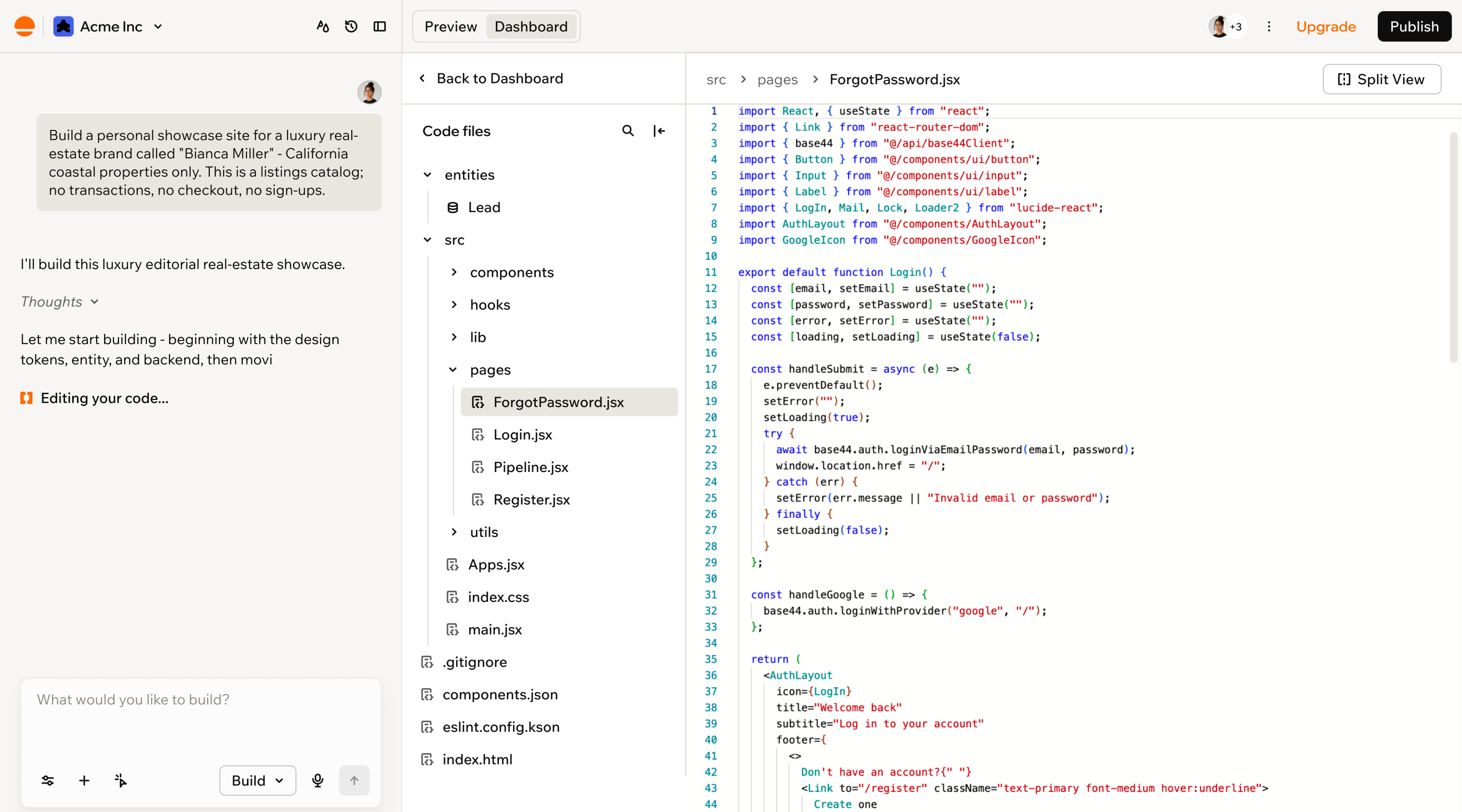1462x812 pixels.
Task: Click the ForgotPassword.jsx breadcrumb label
Action: (894, 80)
